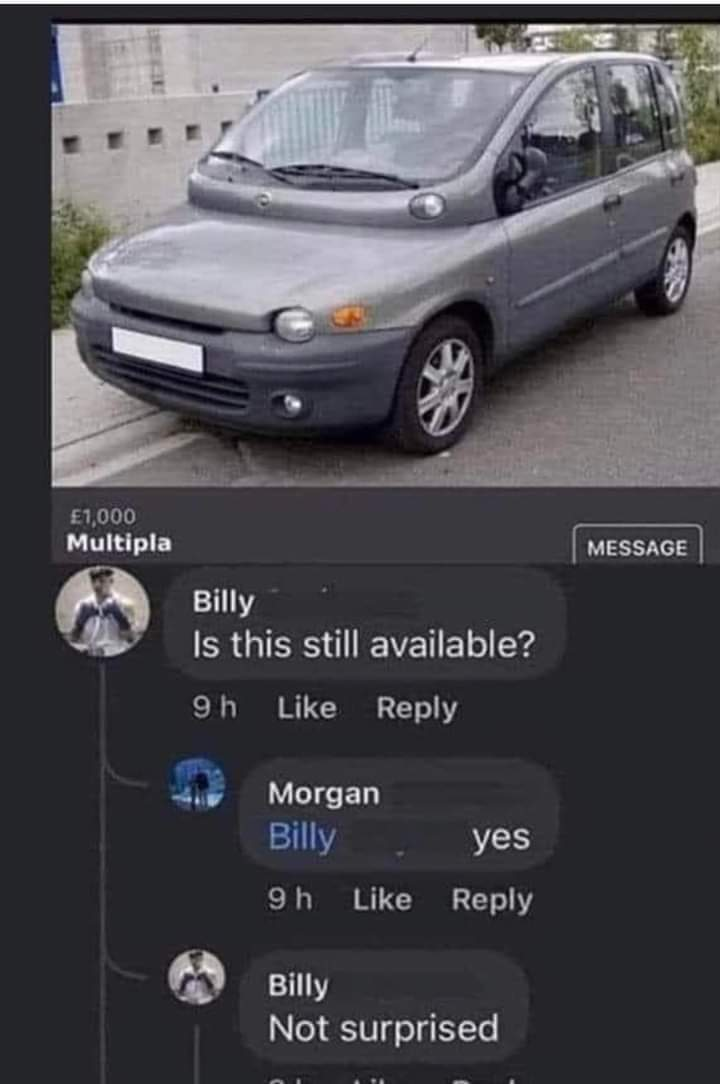
Task: Open the Multipla car listing photo
Action: click(385, 254)
